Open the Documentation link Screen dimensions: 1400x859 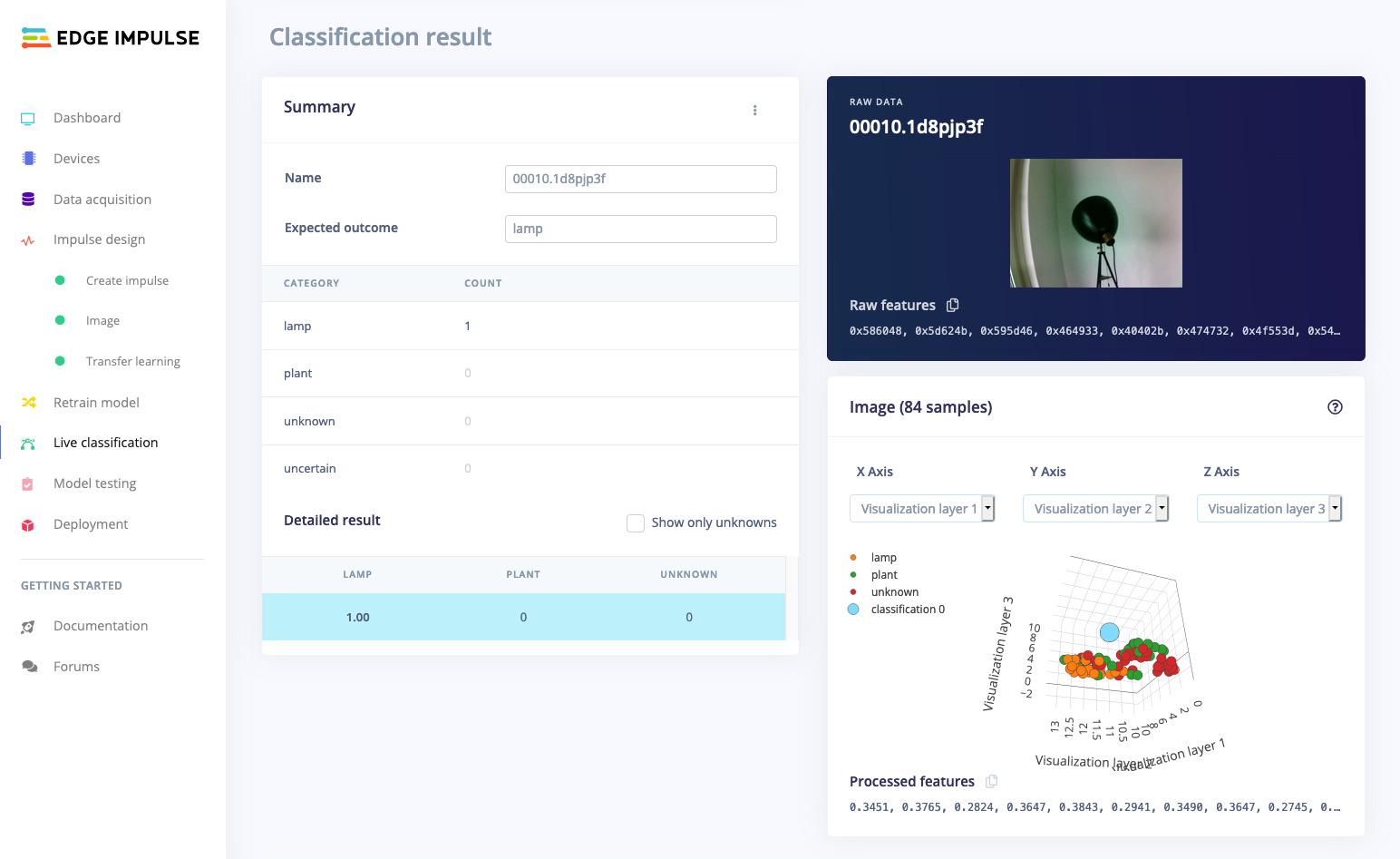click(x=101, y=626)
